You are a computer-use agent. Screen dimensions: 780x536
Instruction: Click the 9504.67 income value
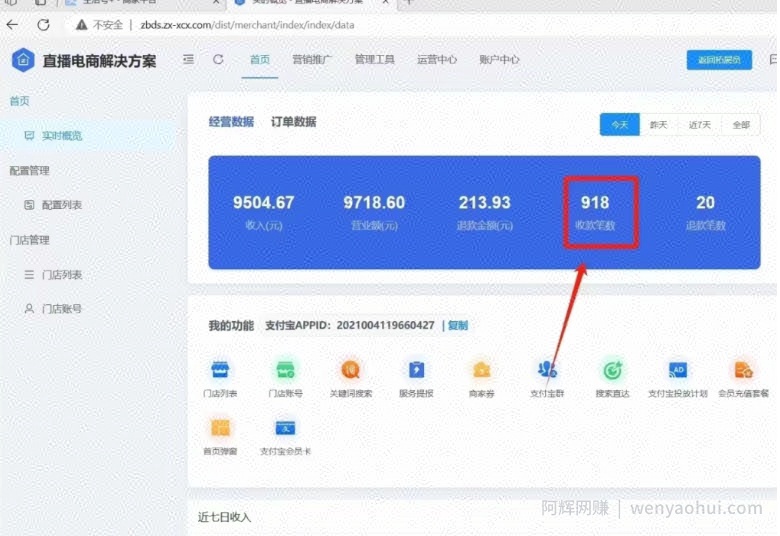click(264, 203)
